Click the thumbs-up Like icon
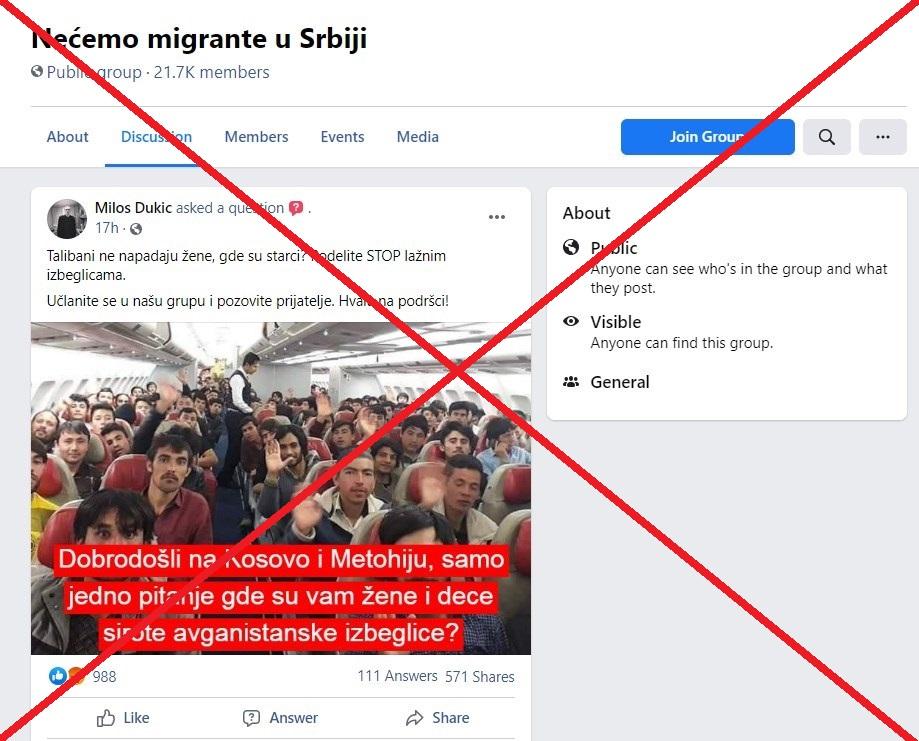 tap(105, 718)
